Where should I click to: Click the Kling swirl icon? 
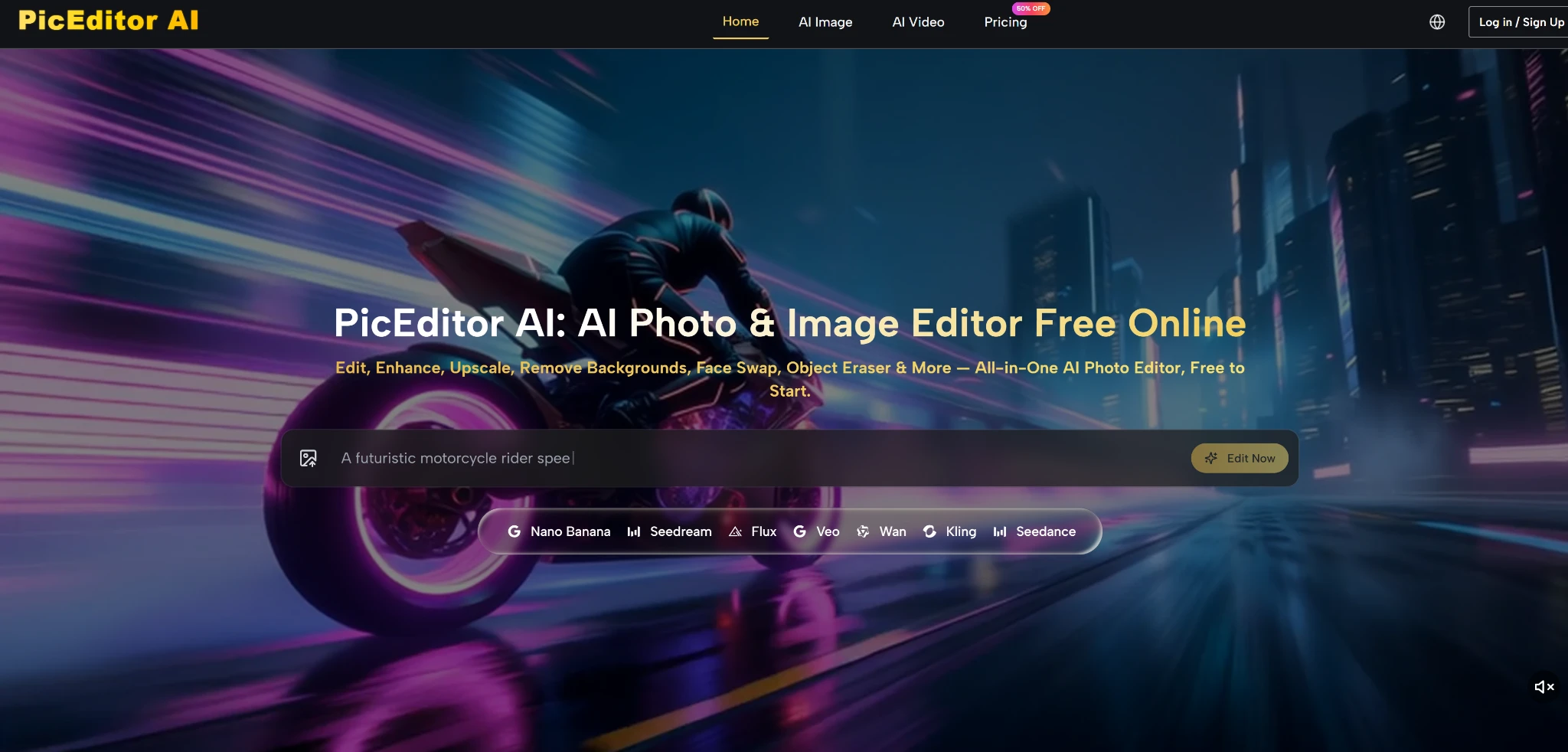point(929,531)
